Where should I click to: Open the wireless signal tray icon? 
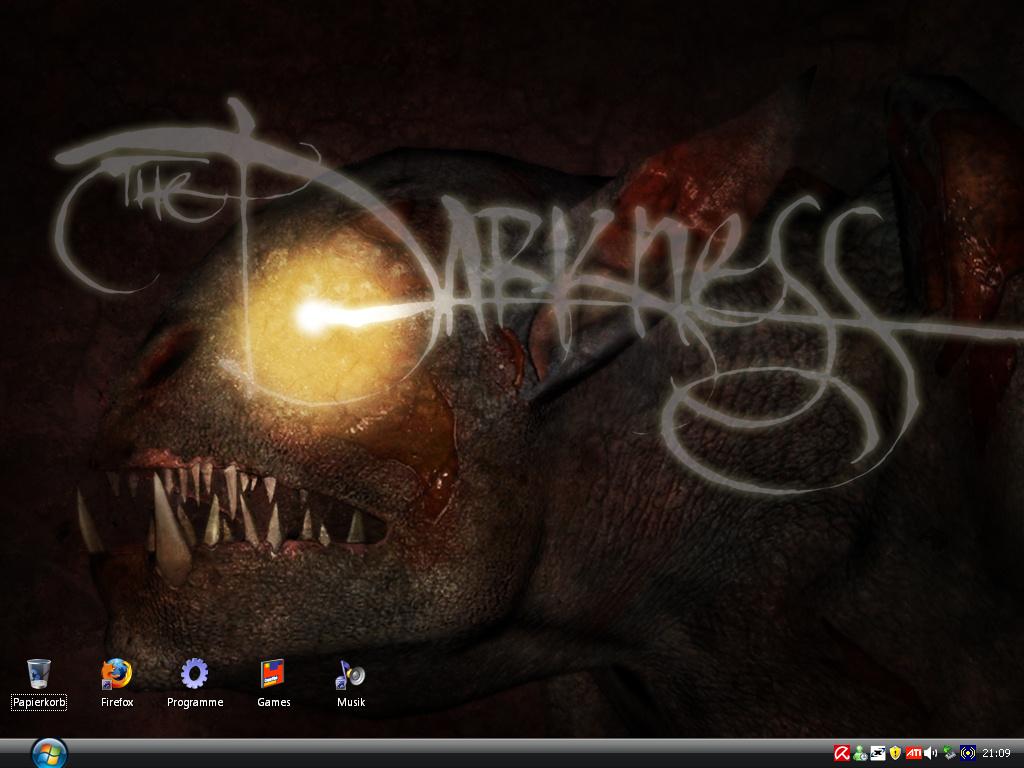967,754
